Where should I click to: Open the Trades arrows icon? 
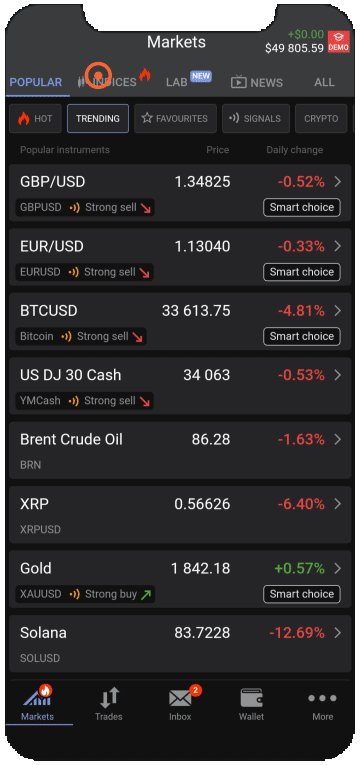tap(109, 698)
